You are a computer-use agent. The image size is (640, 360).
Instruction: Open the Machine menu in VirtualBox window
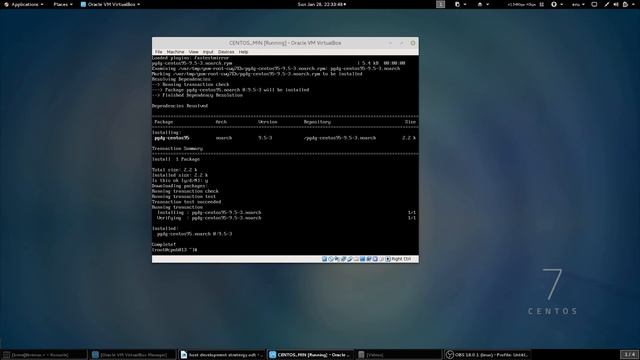pos(176,52)
